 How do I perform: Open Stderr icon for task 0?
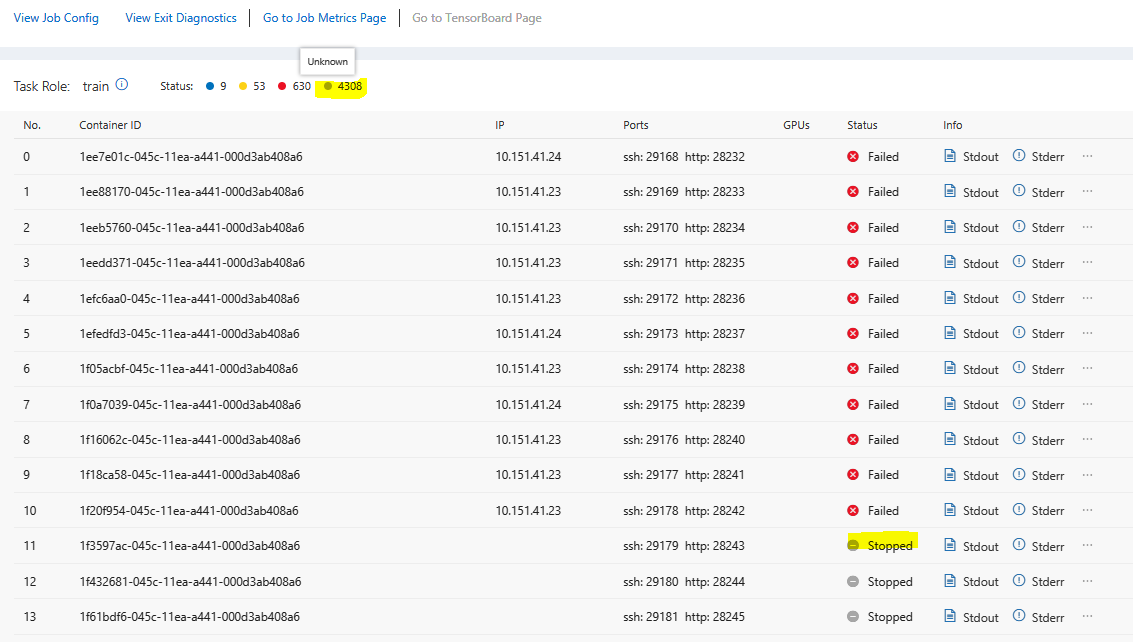click(1019, 155)
